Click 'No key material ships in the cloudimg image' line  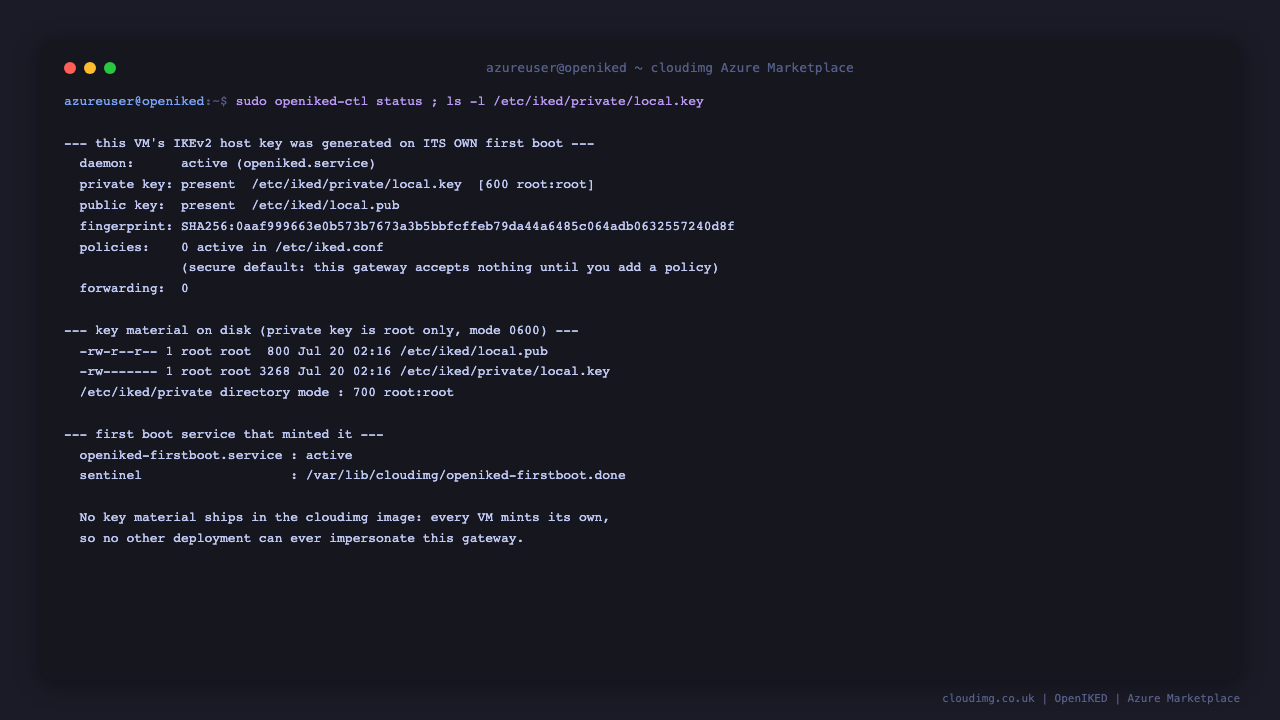[345, 518]
